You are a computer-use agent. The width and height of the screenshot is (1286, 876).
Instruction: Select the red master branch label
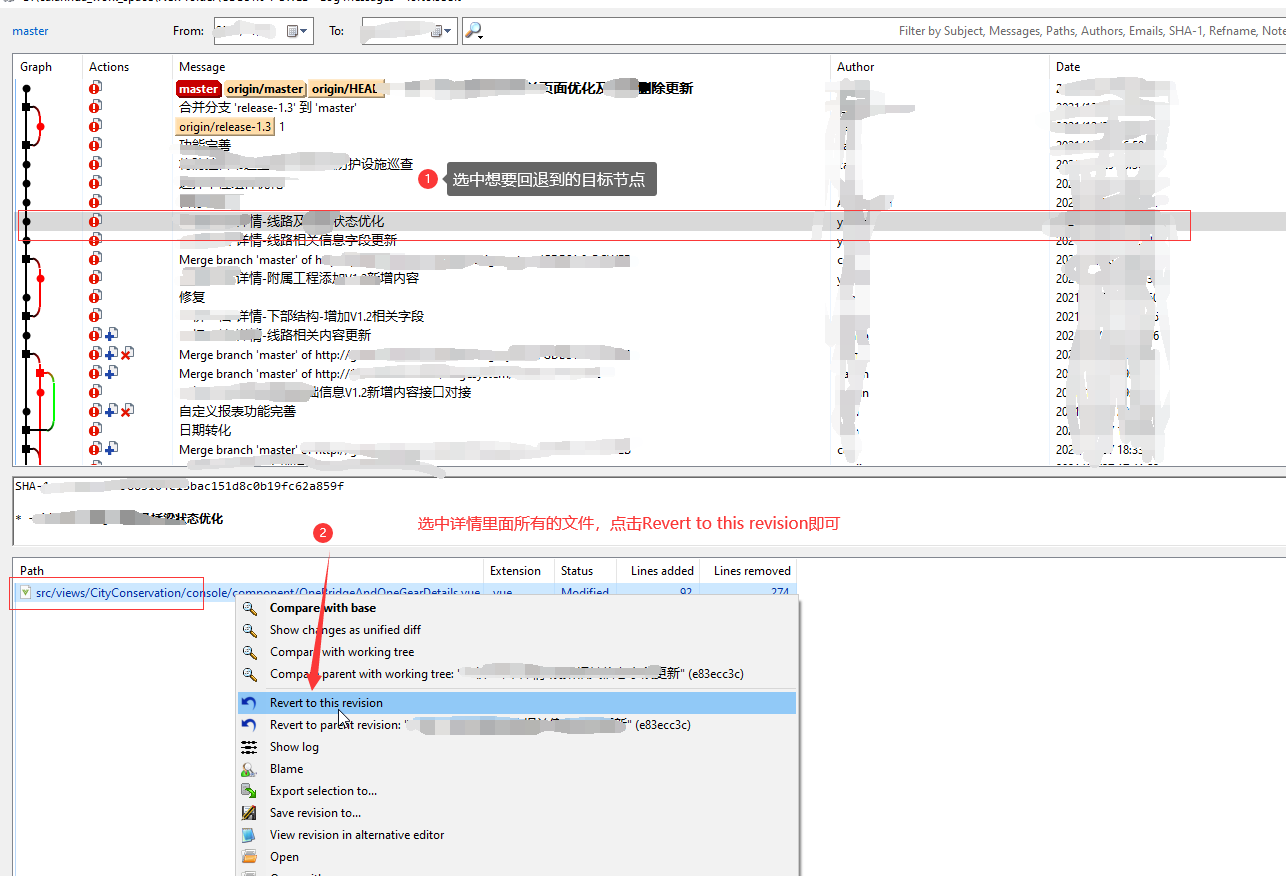199,89
